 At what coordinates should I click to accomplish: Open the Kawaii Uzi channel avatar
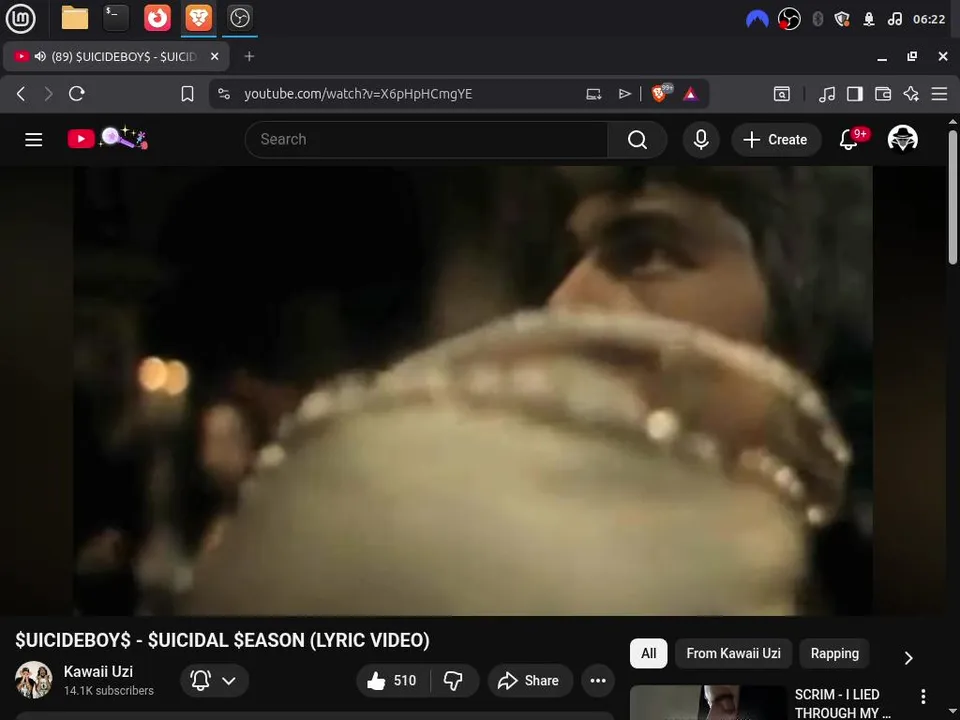point(34,680)
